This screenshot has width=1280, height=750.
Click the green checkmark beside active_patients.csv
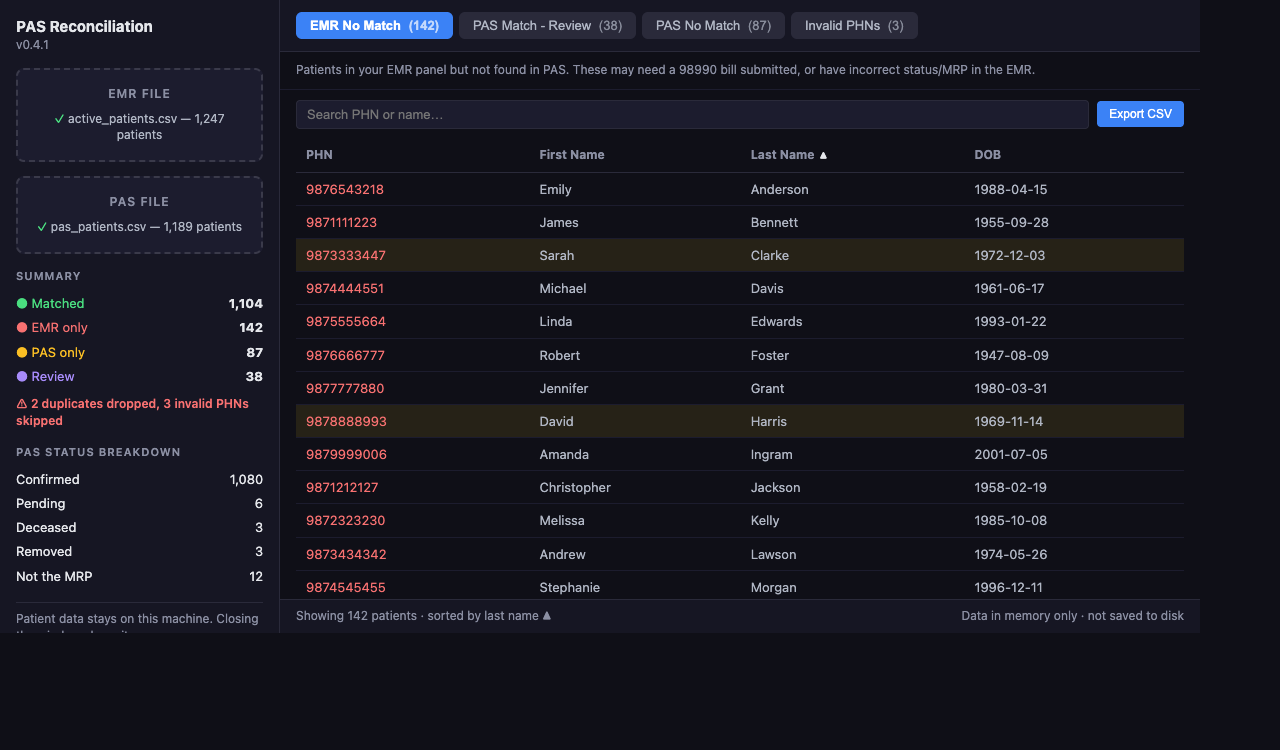pos(59,119)
